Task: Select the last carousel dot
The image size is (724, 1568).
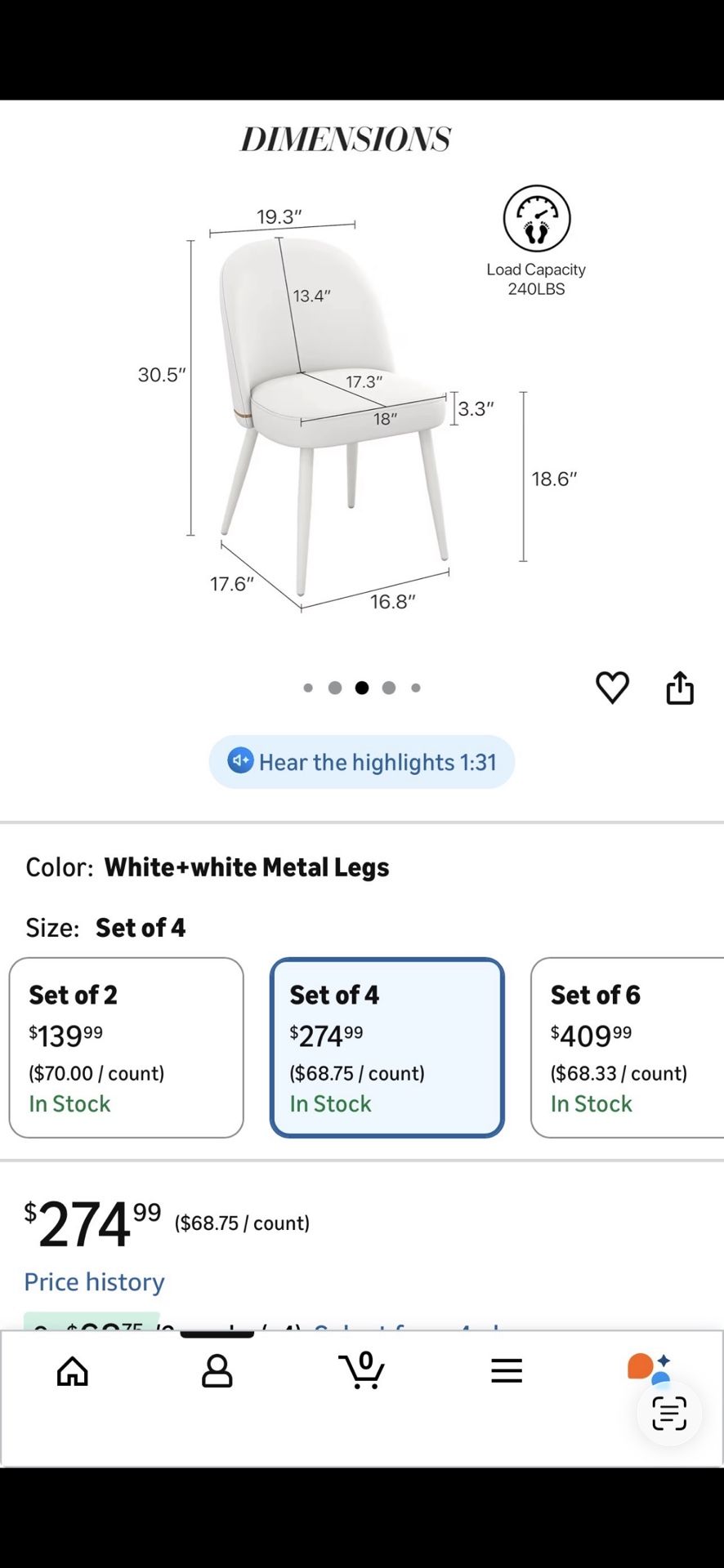Action: (x=416, y=688)
